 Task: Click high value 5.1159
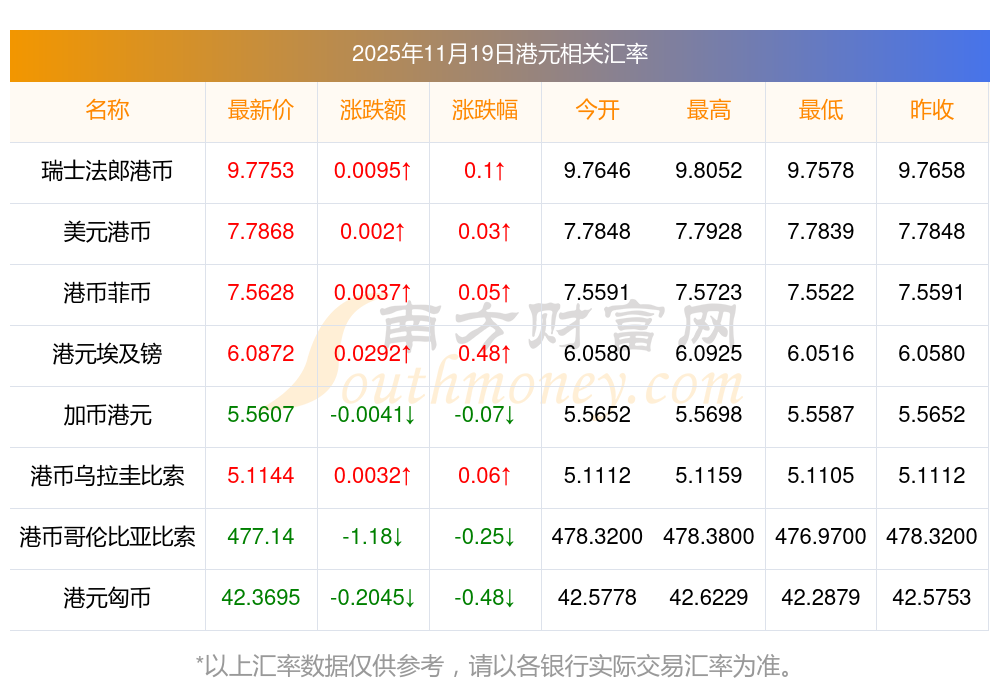(x=709, y=475)
